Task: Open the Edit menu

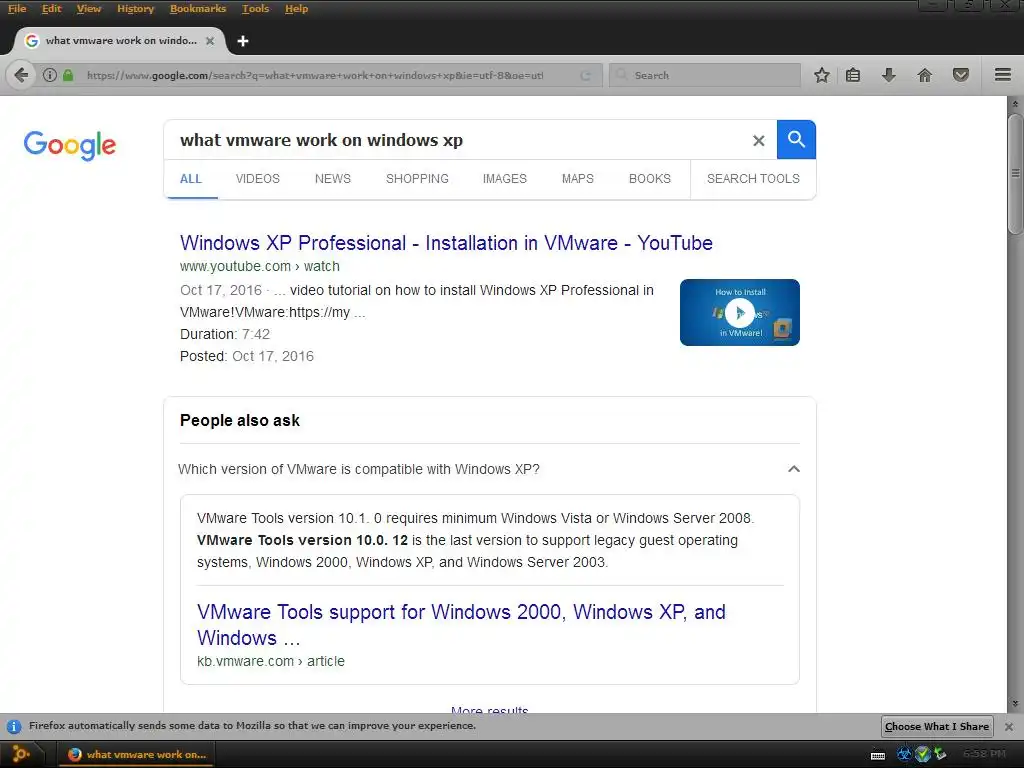Action: click(x=52, y=8)
